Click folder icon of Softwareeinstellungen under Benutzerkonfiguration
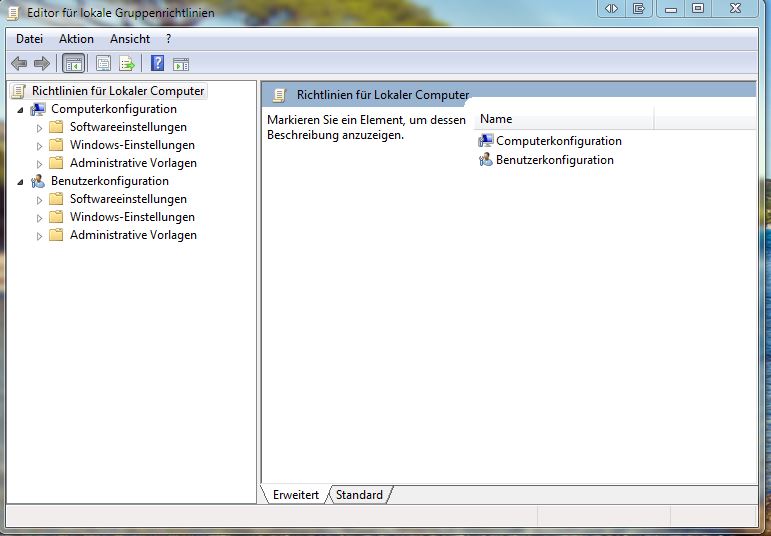 (57, 199)
